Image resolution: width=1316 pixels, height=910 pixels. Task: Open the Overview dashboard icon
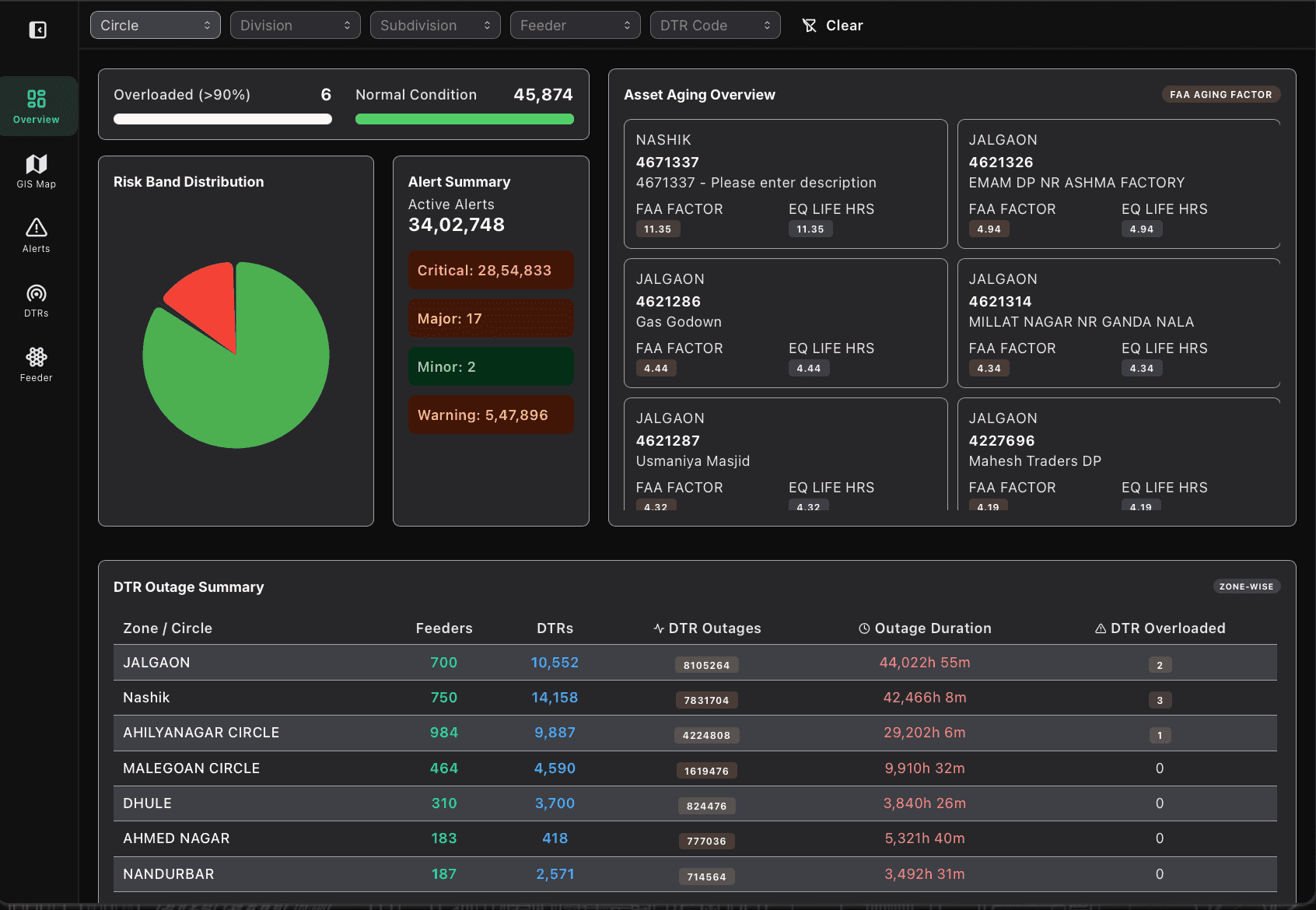point(37,99)
